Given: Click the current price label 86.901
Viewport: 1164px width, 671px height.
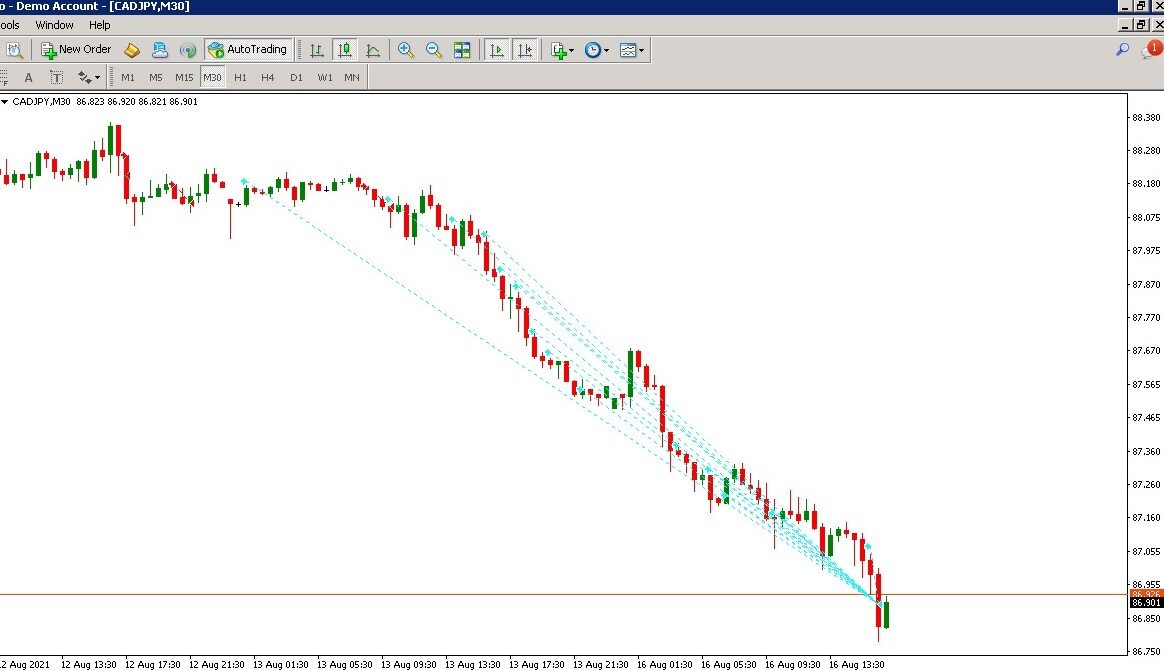Looking at the screenshot, I should pyautogui.click(x=1145, y=603).
